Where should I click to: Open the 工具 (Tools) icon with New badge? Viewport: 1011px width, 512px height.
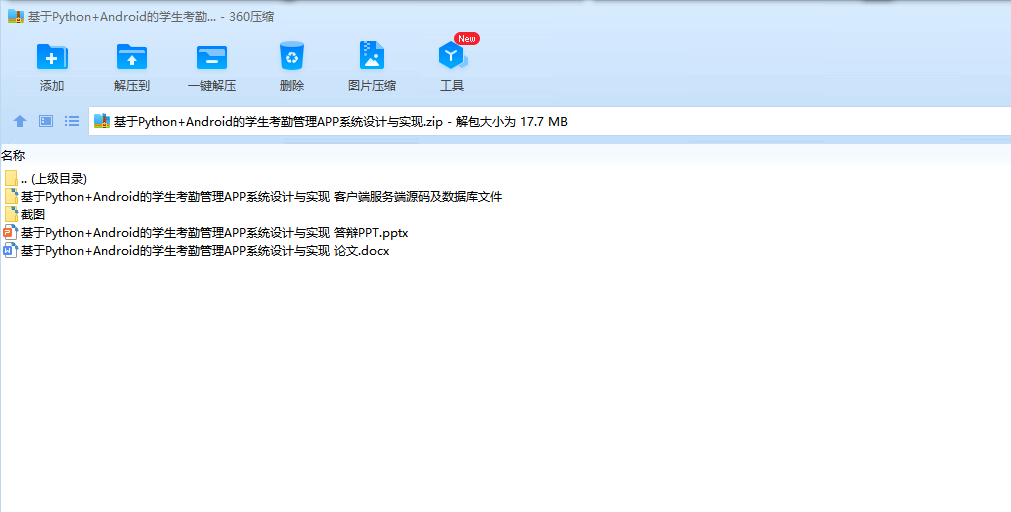point(453,54)
